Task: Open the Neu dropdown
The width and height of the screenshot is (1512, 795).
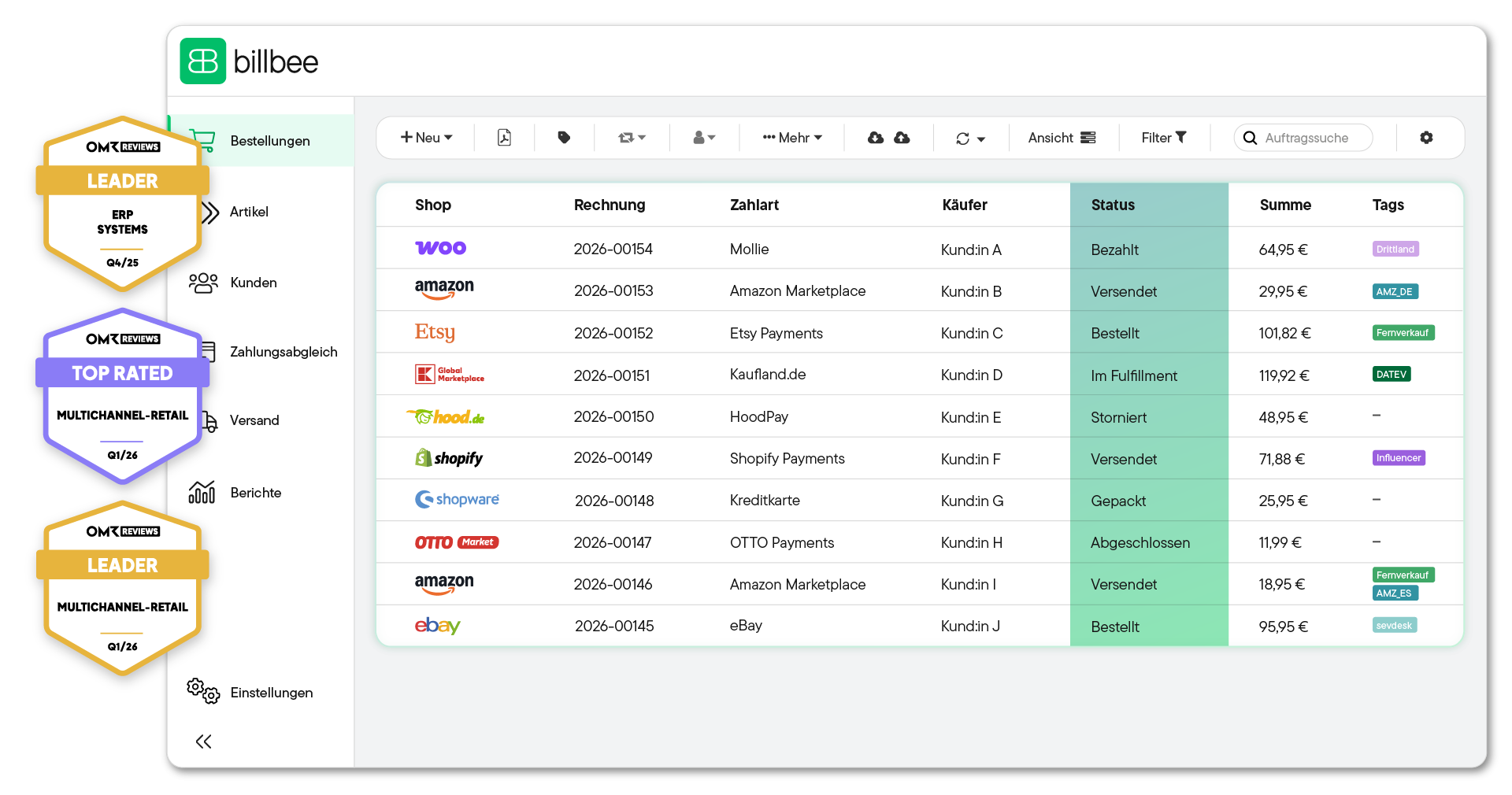Action: pyautogui.click(x=427, y=138)
